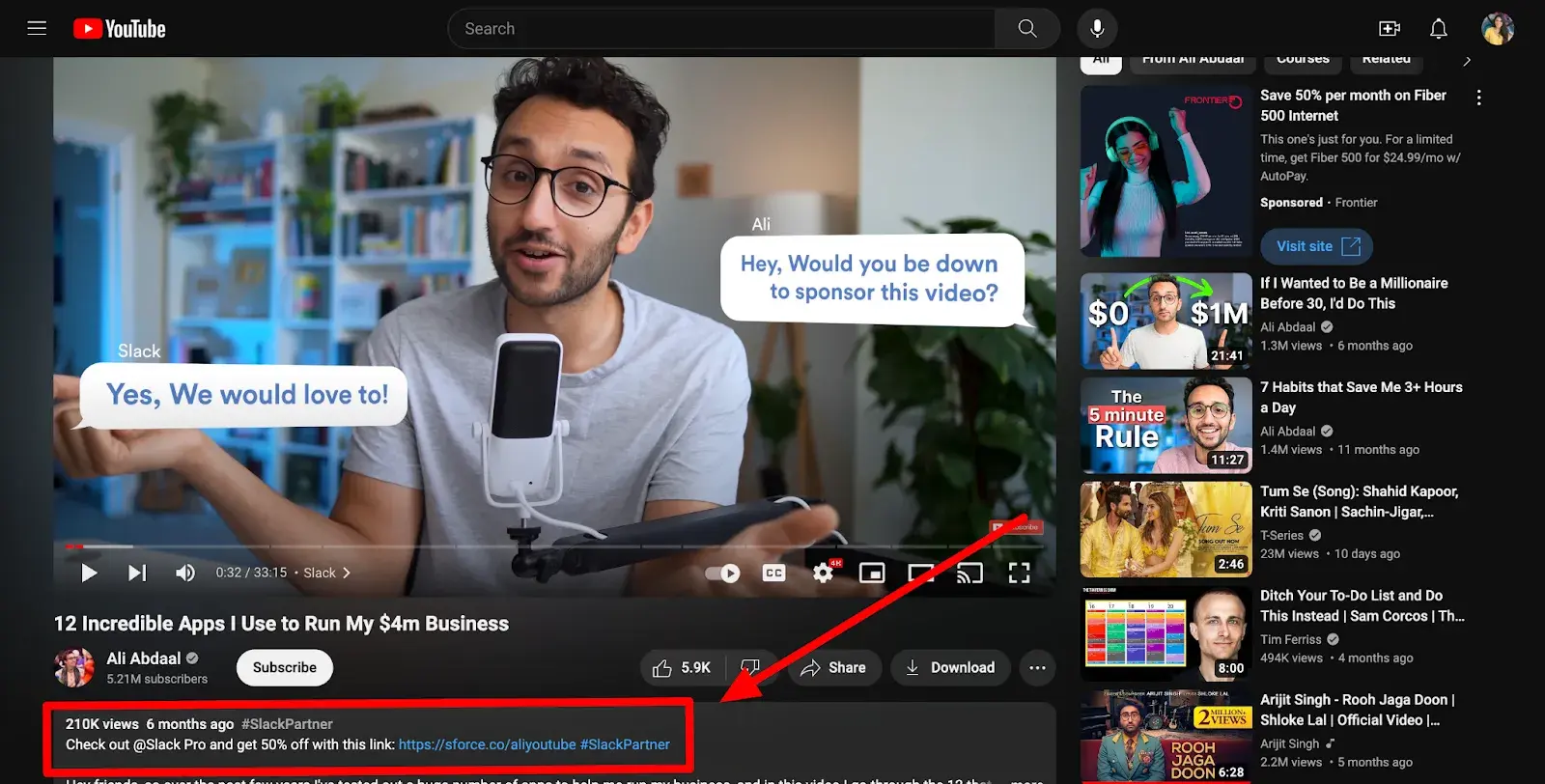The width and height of the screenshot is (1545, 784).
Task: Open options menu for Fiber 500 ad
Action: pos(1478,98)
